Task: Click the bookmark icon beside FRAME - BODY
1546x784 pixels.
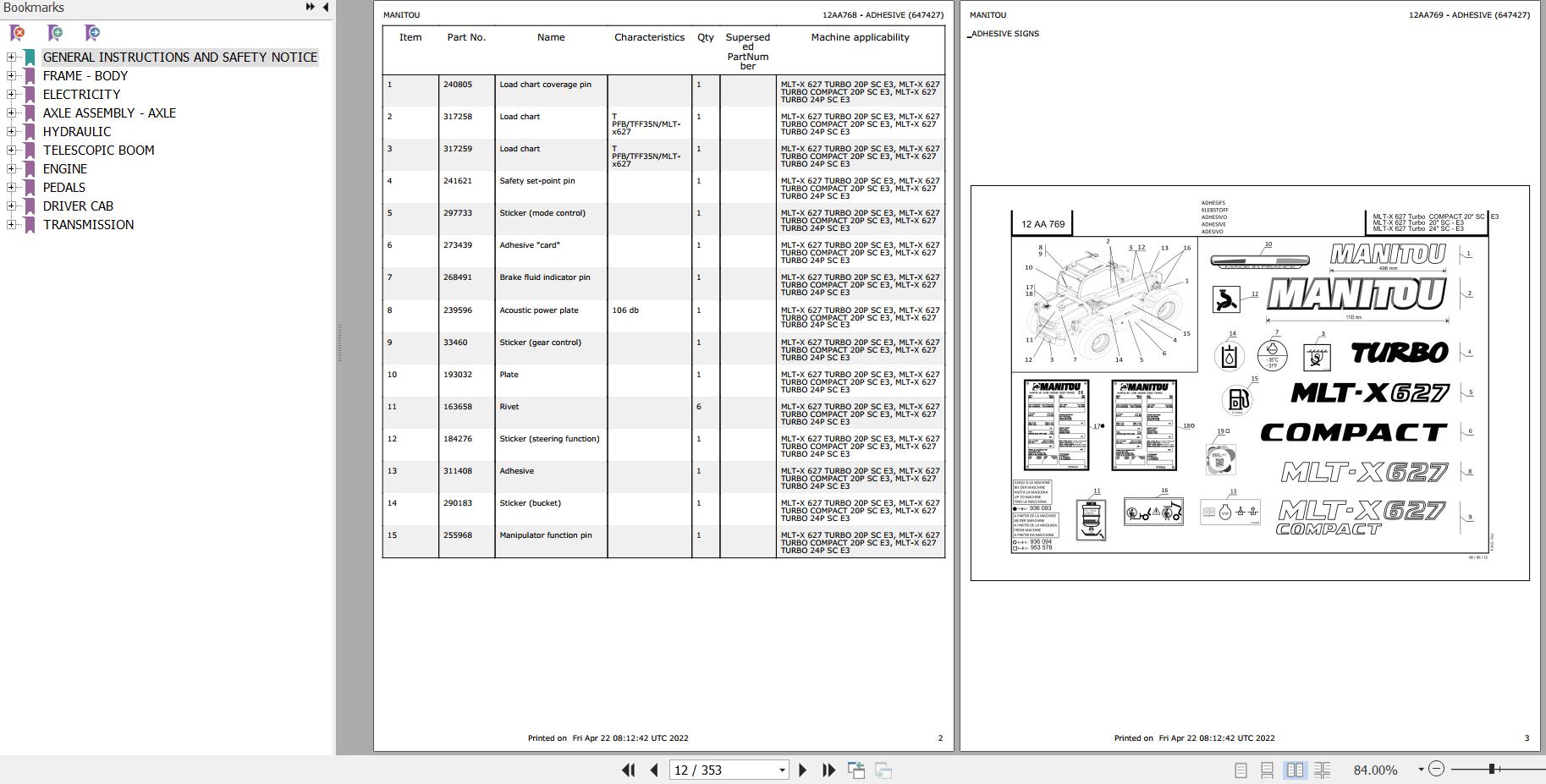Action: pos(30,76)
